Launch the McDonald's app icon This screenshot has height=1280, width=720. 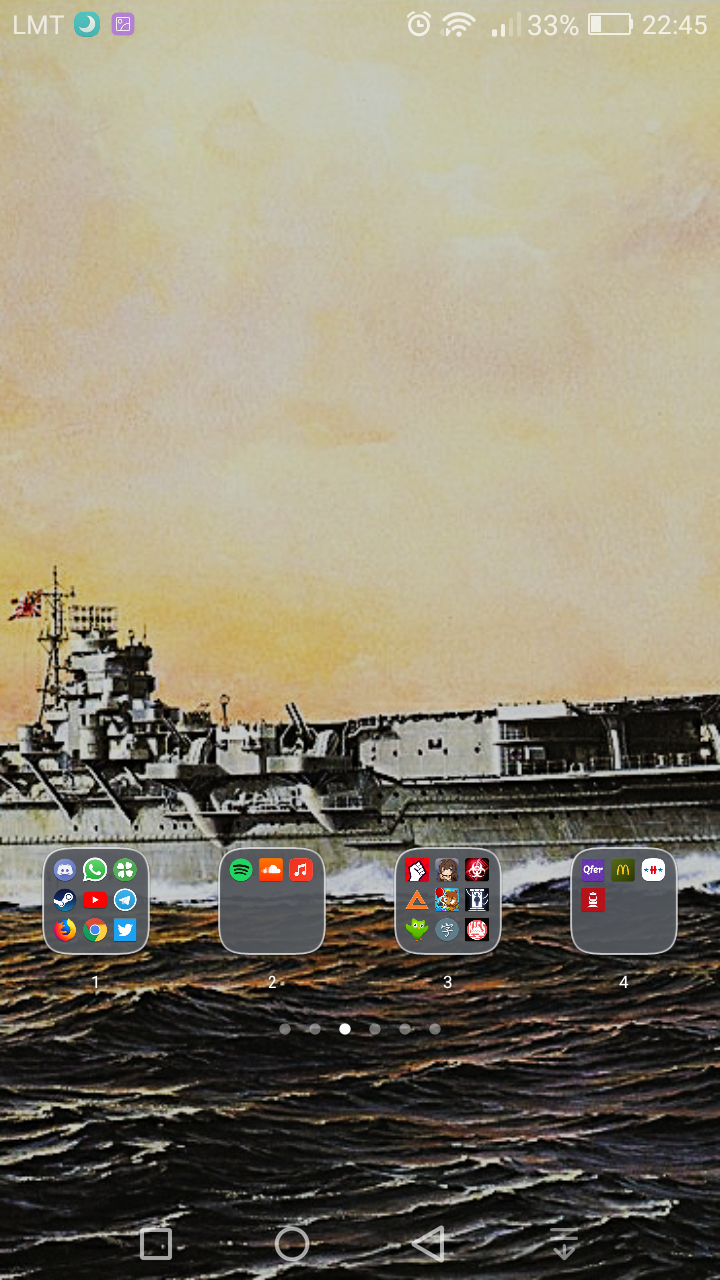tap(623, 870)
